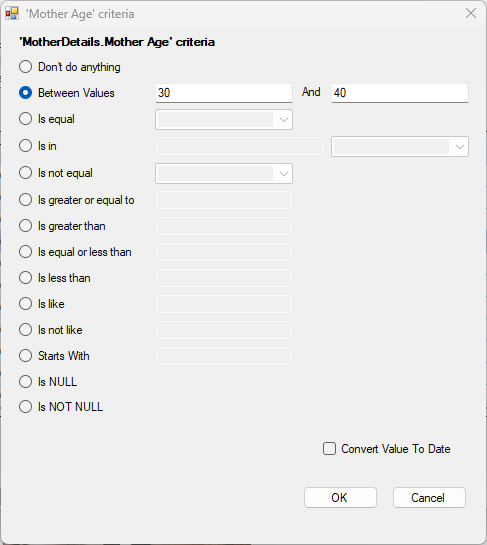Confirm criteria with the OK button
This screenshot has height=545, width=487.
coord(340,497)
